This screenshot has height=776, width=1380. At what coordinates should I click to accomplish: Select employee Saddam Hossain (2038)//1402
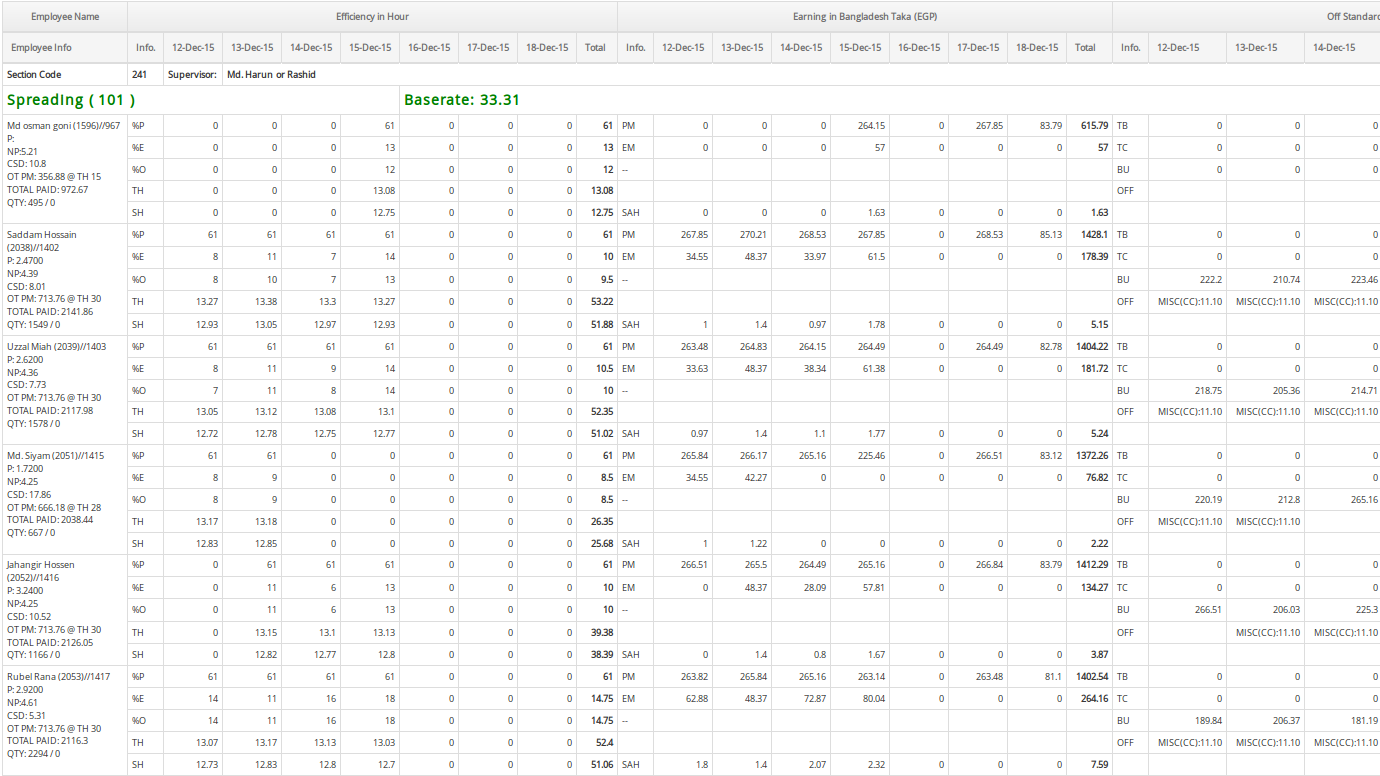[41, 240]
